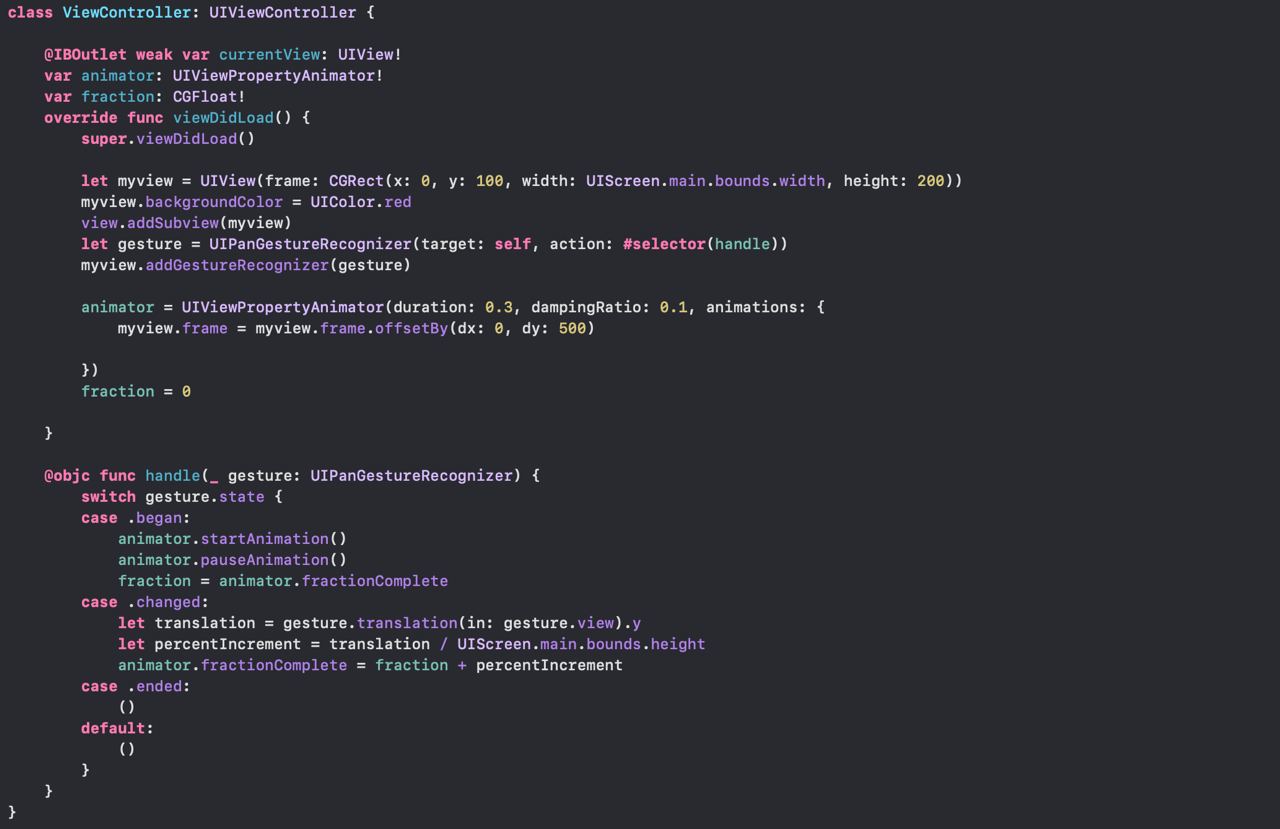Click 'handle' in the @objc func declaration
The image size is (1280, 829).
[173, 476]
